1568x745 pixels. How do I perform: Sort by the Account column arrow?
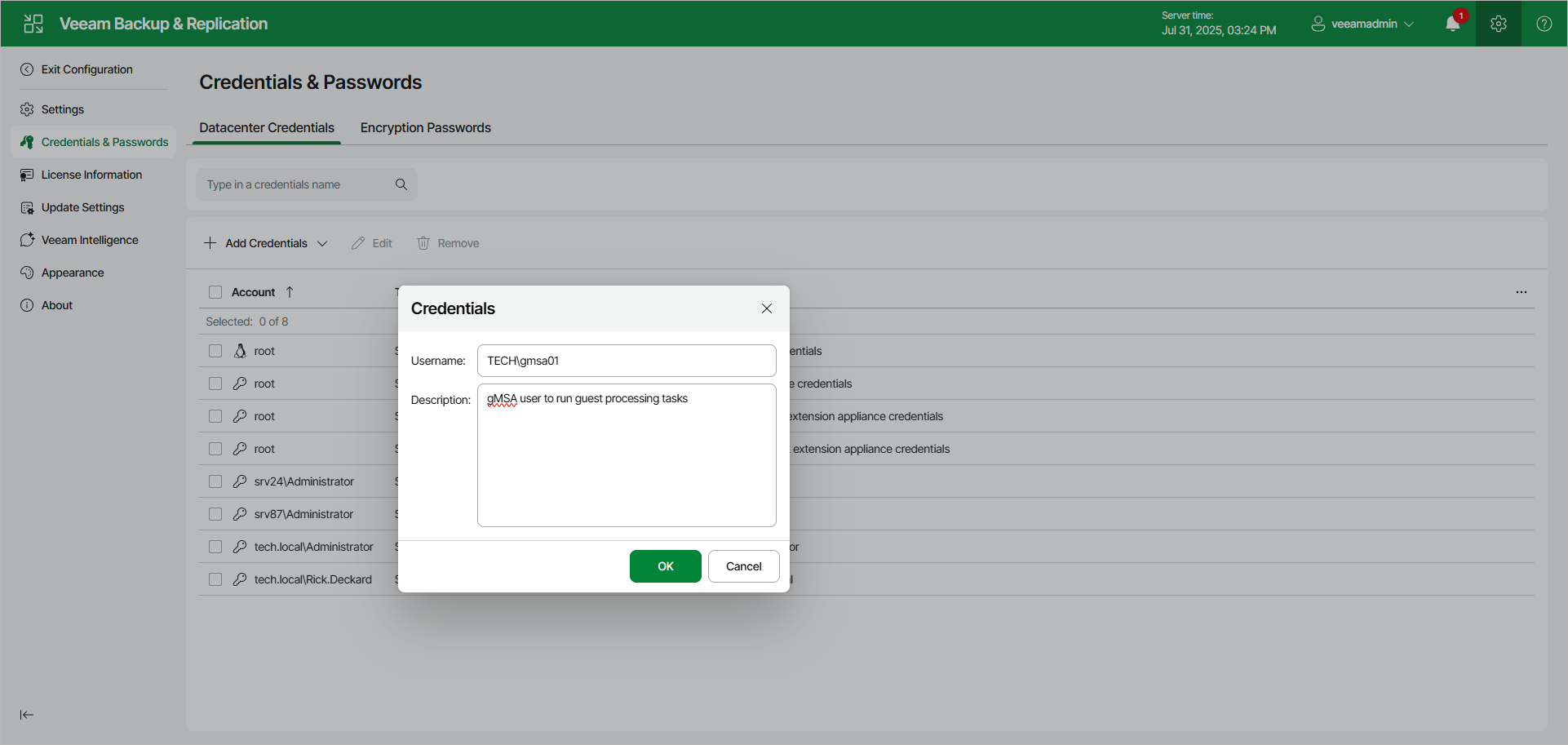point(290,292)
